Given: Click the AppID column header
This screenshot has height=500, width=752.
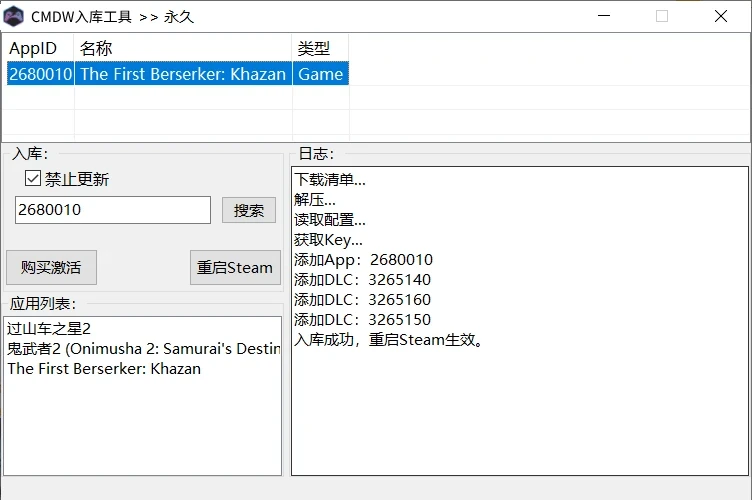Looking at the screenshot, I should [38, 48].
